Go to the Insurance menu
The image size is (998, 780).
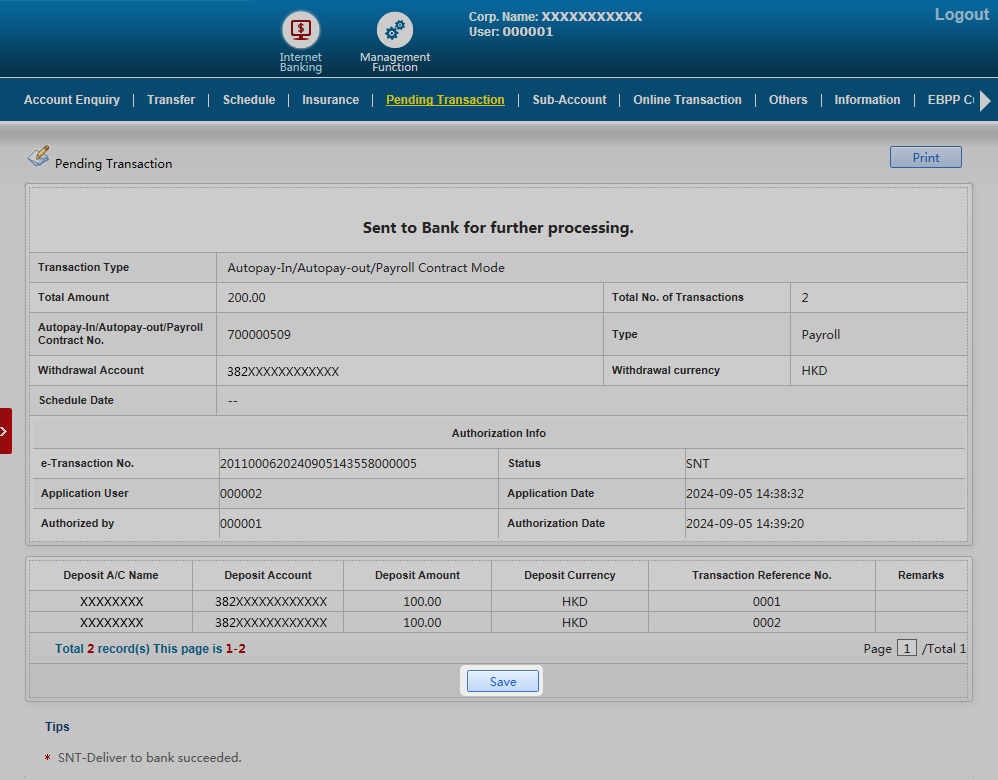[x=330, y=100]
